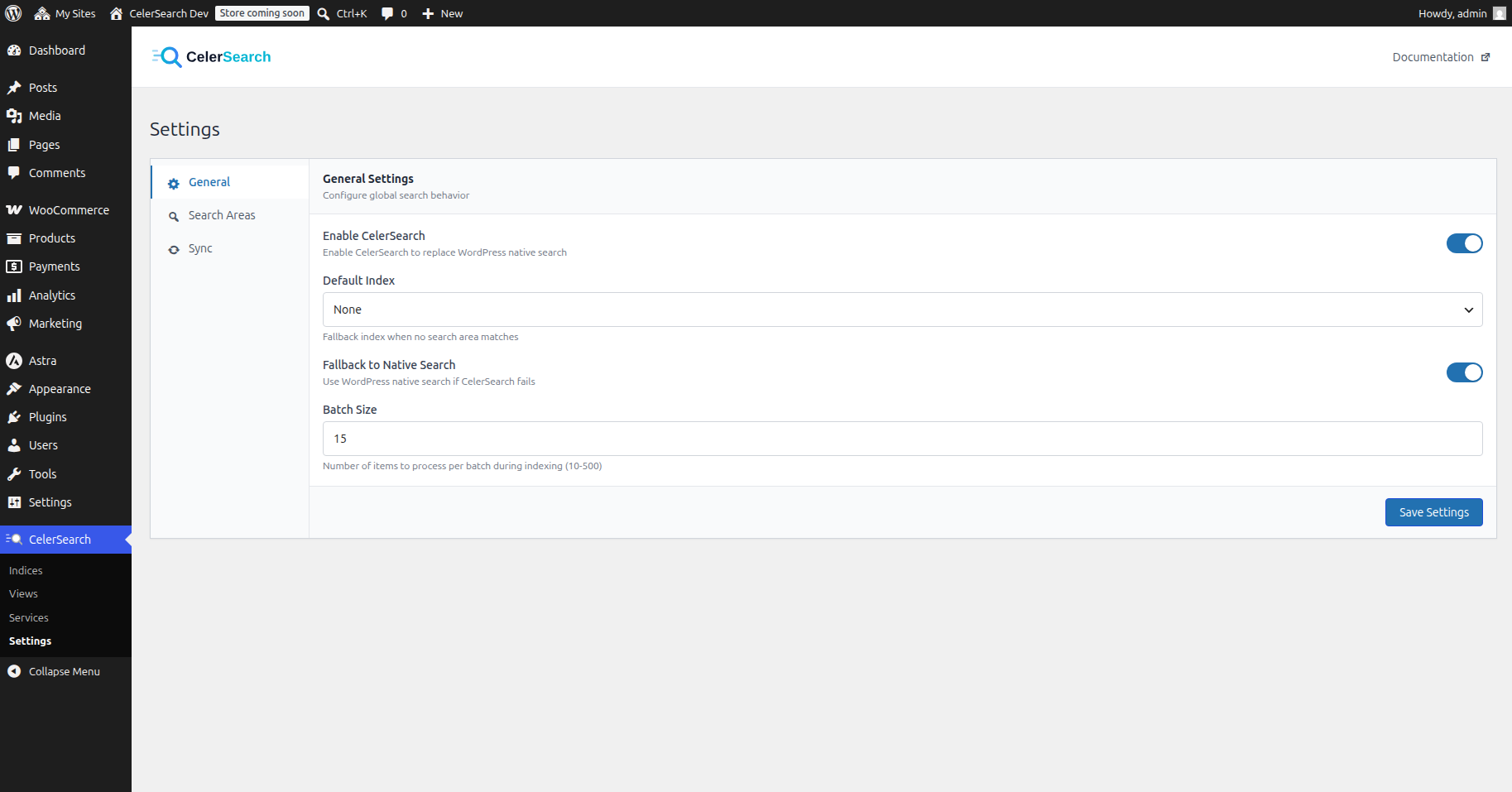Open the Marketing menu label
This screenshot has width=1512, height=792.
pos(55,324)
